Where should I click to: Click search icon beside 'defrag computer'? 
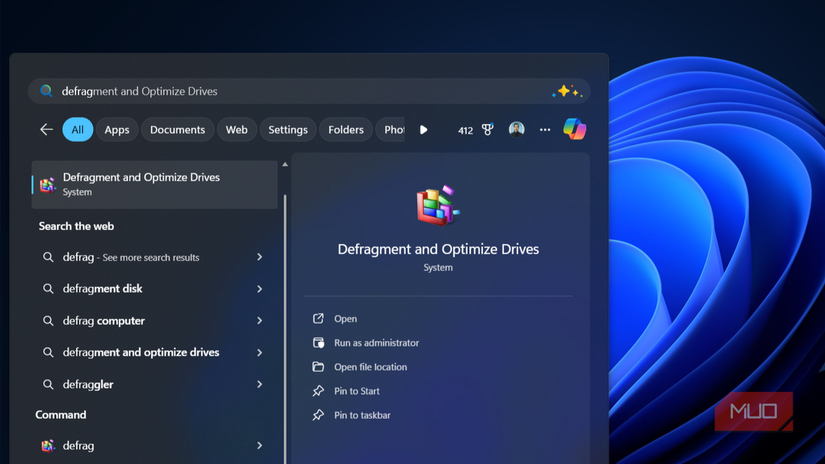tap(48, 321)
